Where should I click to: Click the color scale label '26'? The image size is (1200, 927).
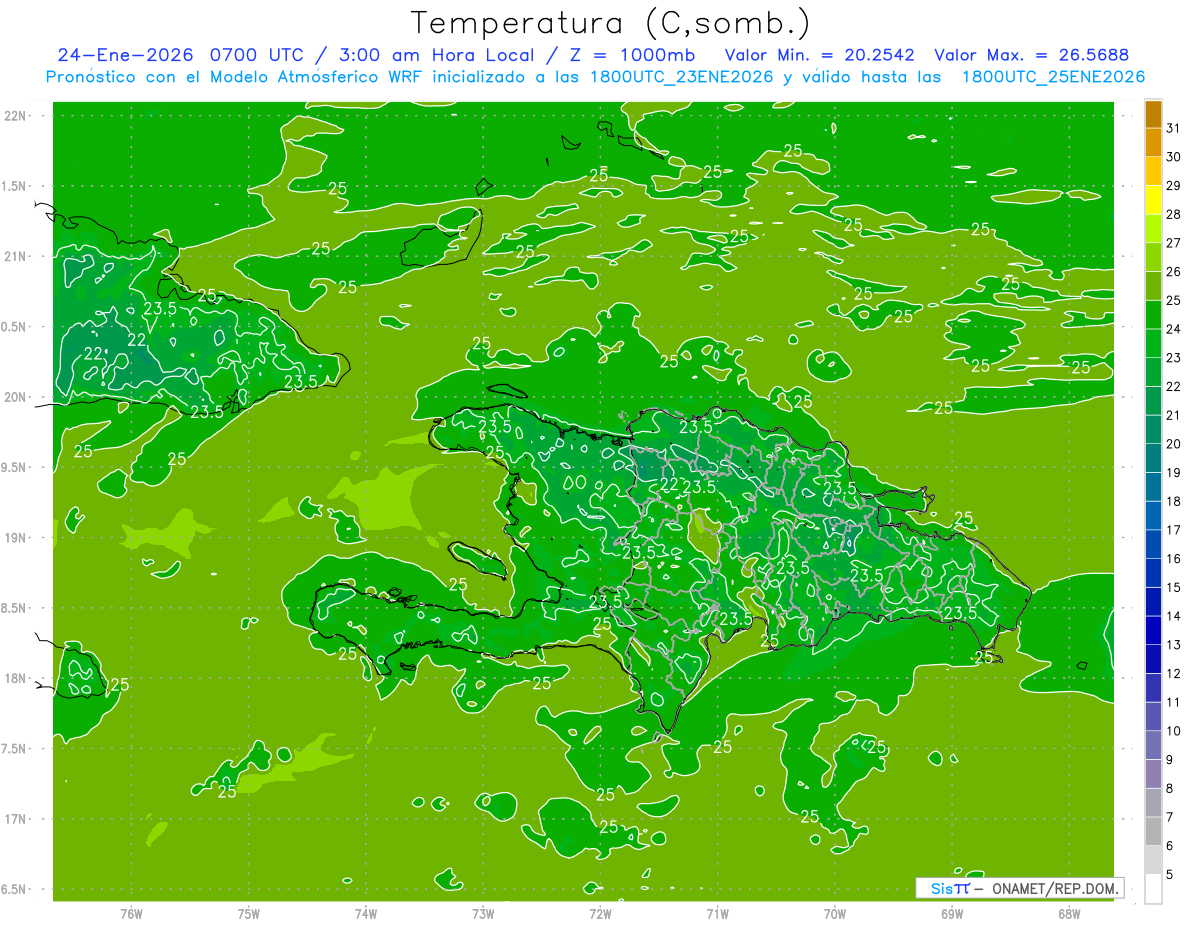pos(1174,271)
